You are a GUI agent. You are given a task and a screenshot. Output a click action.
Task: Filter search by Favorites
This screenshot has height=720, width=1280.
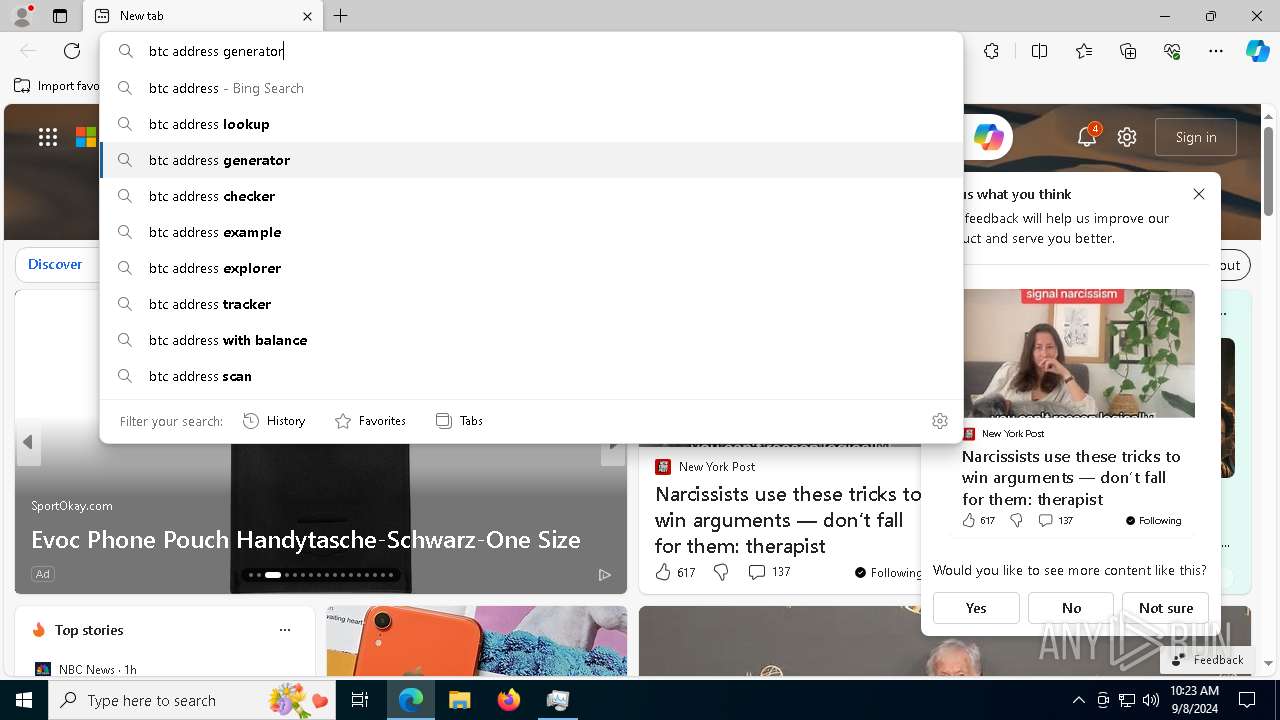coord(370,421)
